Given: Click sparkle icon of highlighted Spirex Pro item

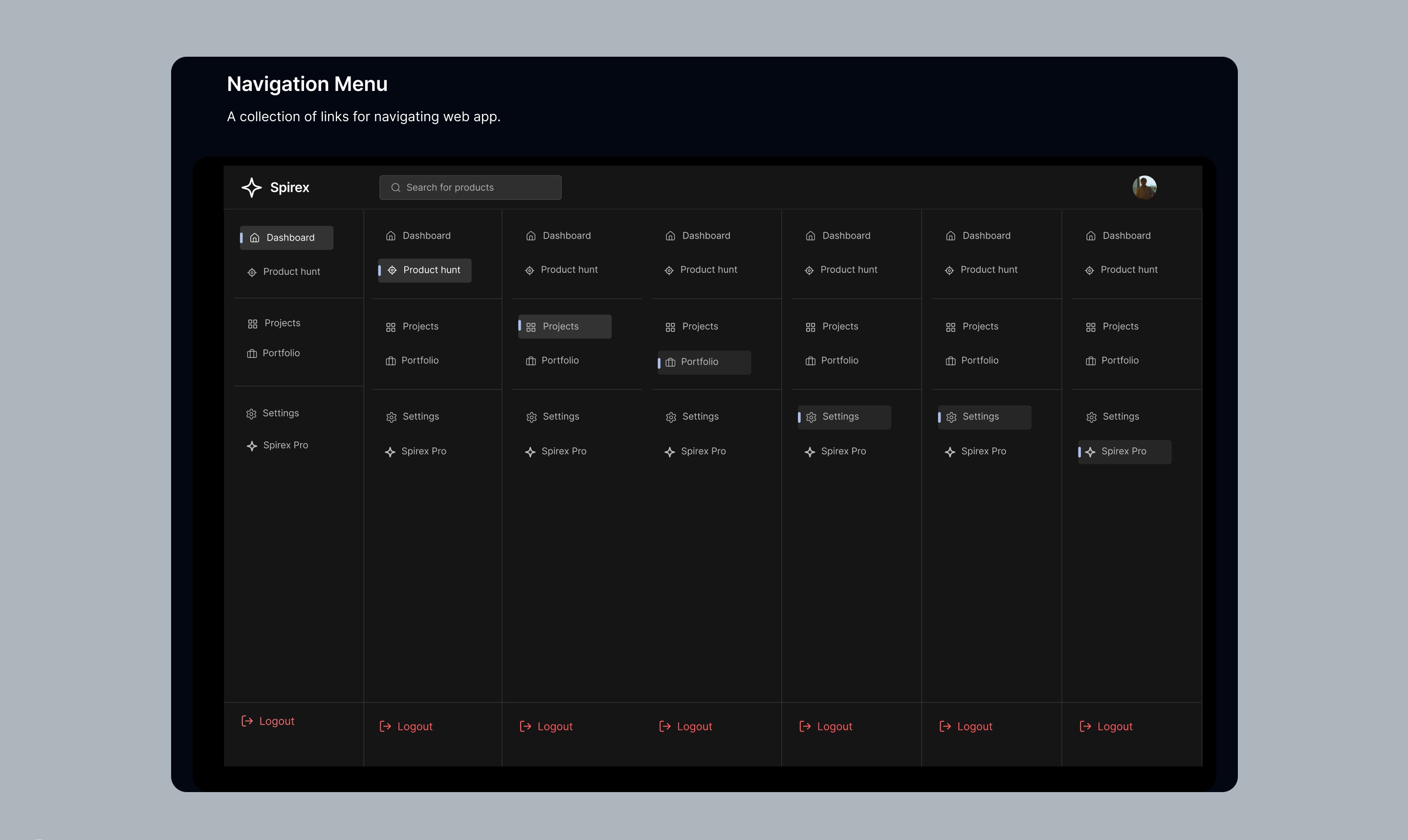Looking at the screenshot, I should pos(1090,452).
